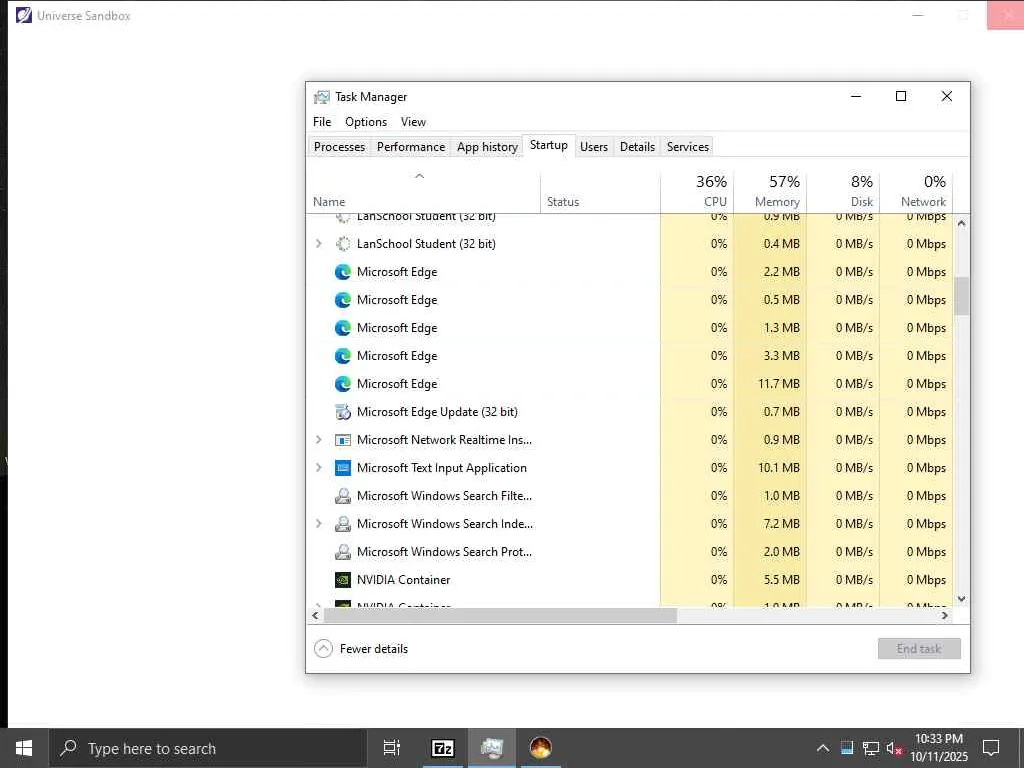Click the scroll left arrow

point(315,615)
